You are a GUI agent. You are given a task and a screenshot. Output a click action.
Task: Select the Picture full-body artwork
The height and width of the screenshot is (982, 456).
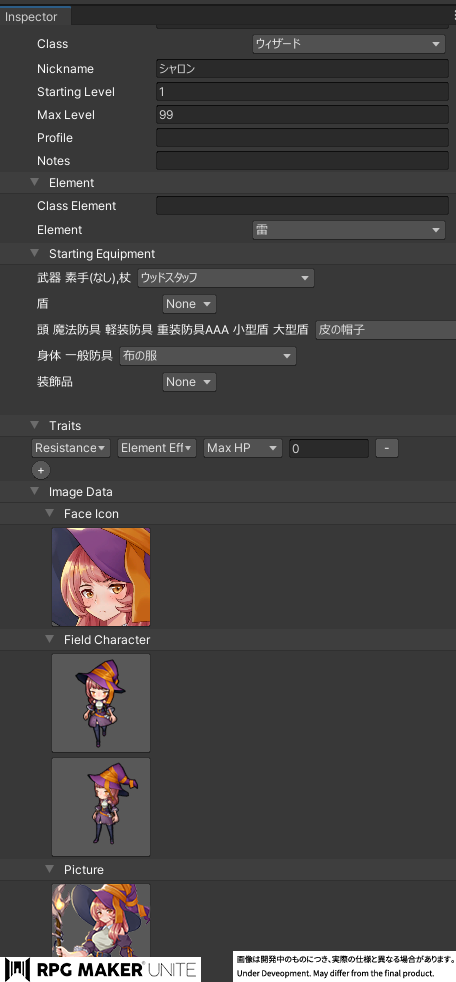(x=101, y=919)
